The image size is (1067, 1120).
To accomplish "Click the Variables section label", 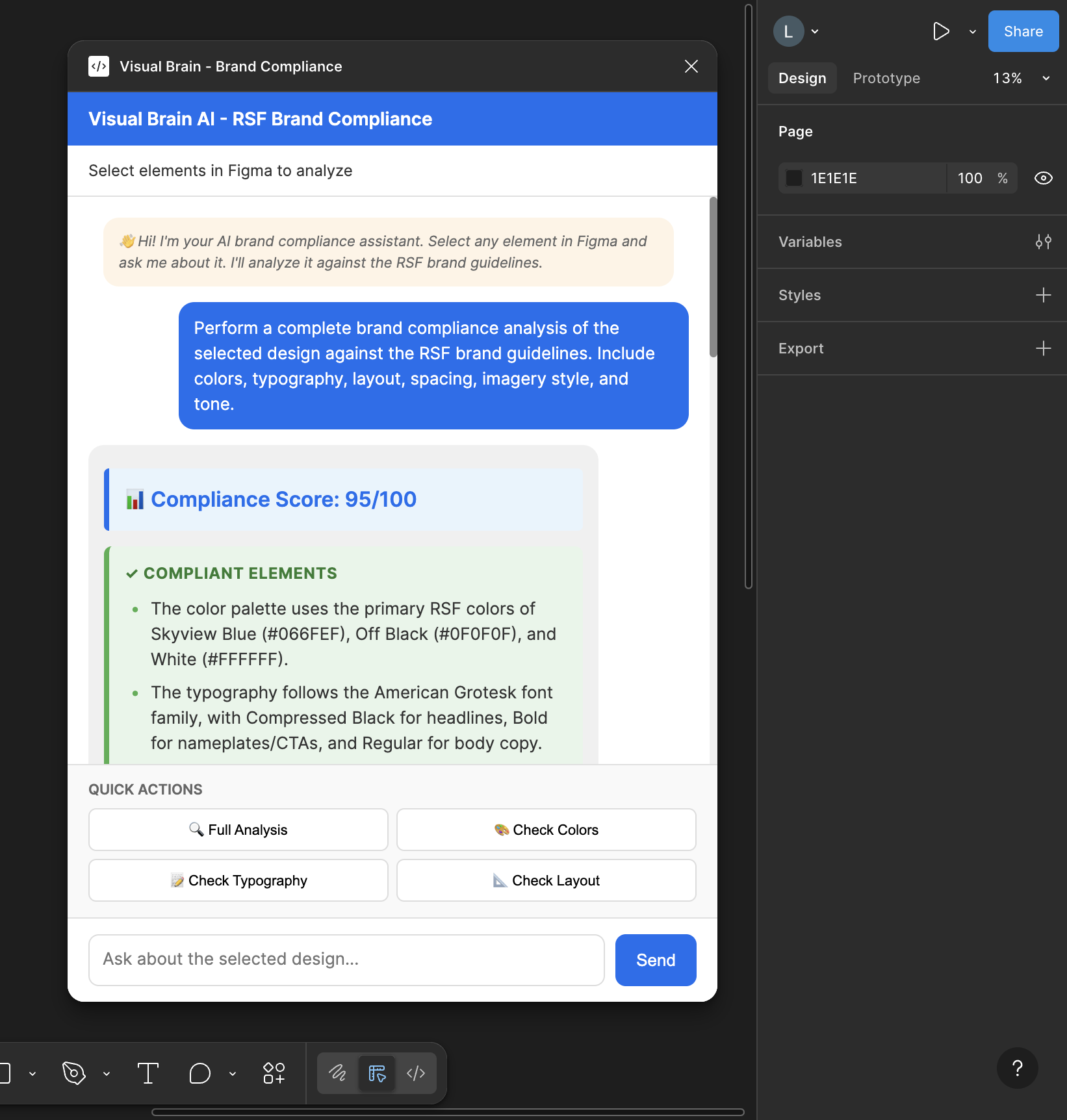I will pos(810,242).
